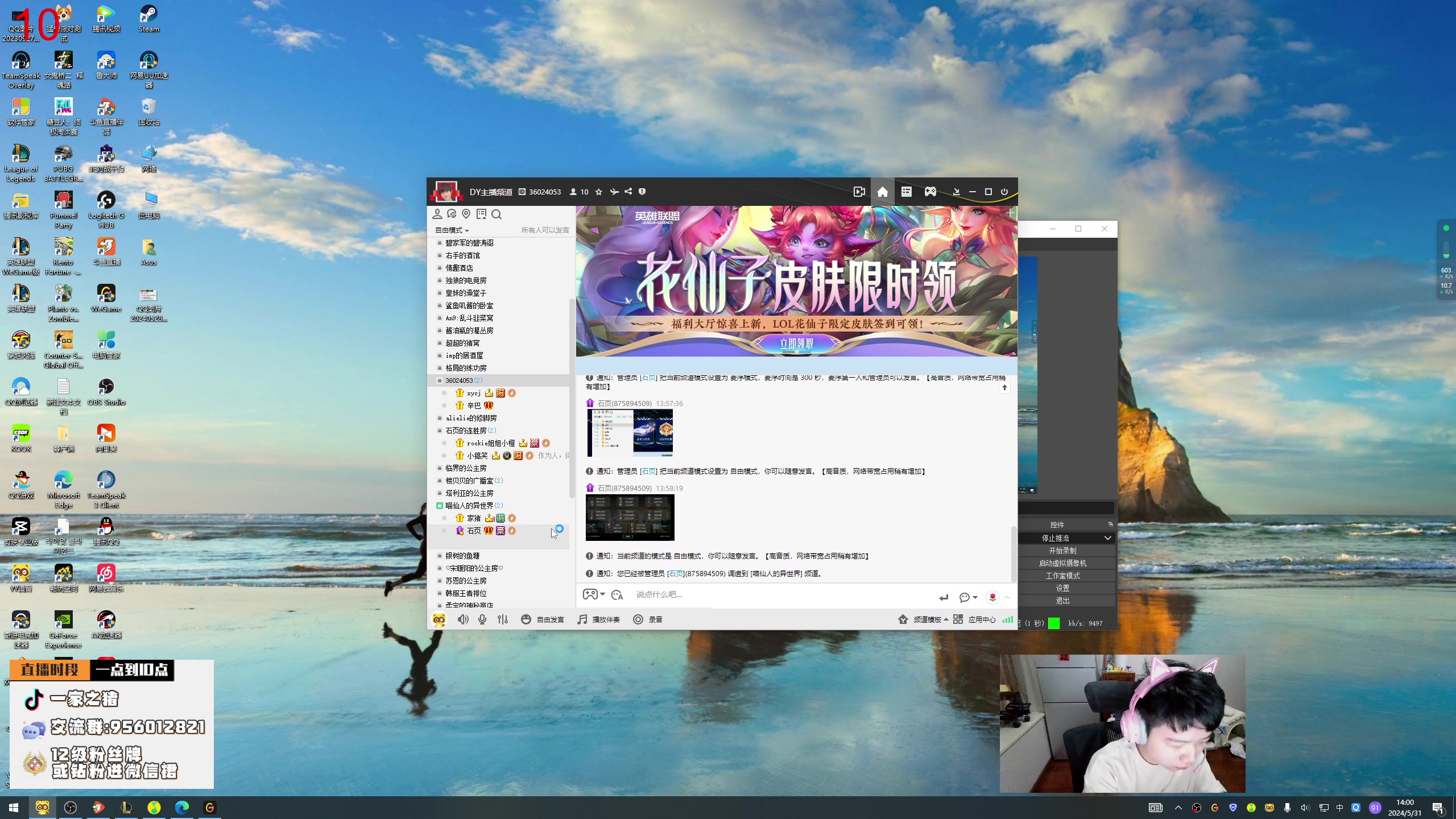Search the channel with the magnifier icon
The height and width of the screenshot is (819, 1456).
(x=497, y=214)
